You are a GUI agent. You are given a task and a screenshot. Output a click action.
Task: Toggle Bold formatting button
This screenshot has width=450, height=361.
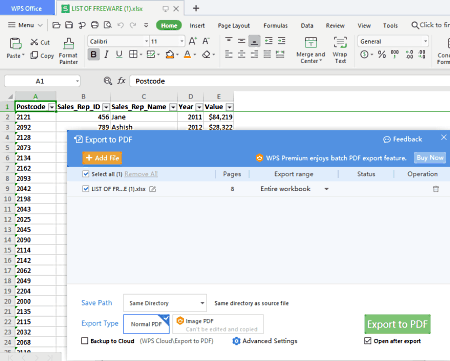coord(94,54)
